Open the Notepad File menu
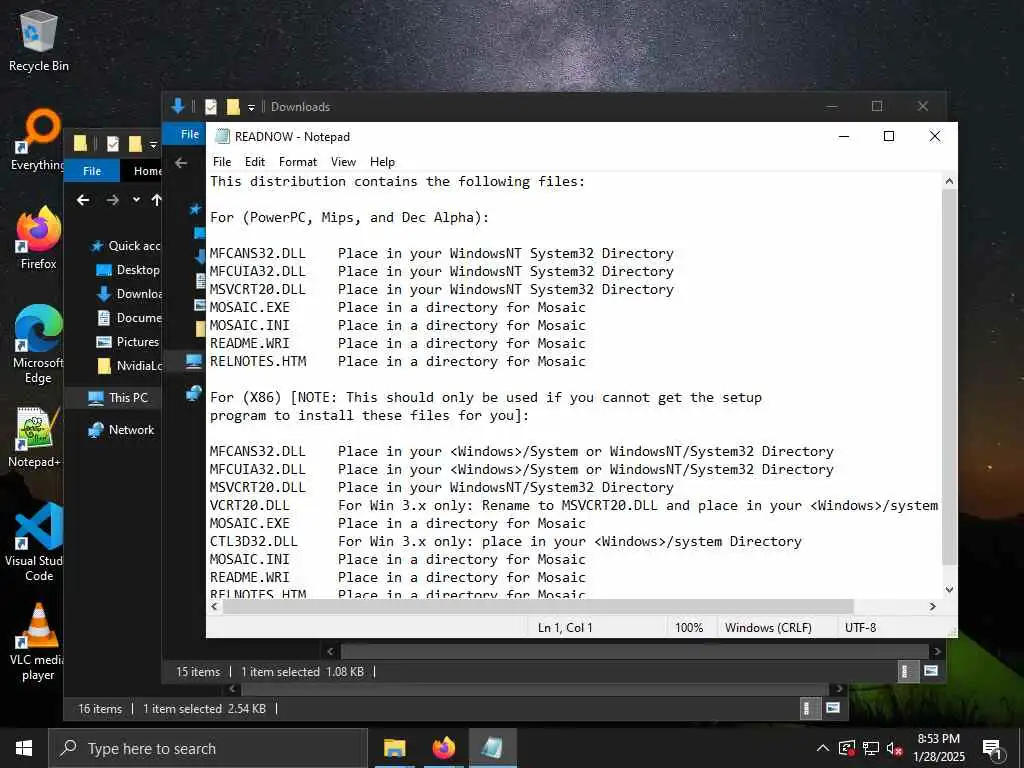 222,162
